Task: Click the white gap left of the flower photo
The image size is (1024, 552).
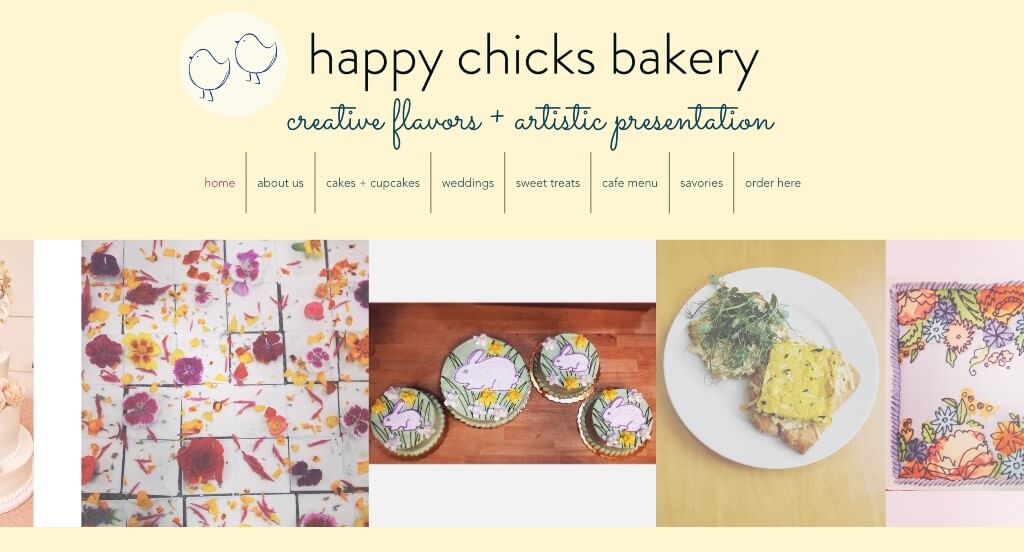Action: (57, 383)
